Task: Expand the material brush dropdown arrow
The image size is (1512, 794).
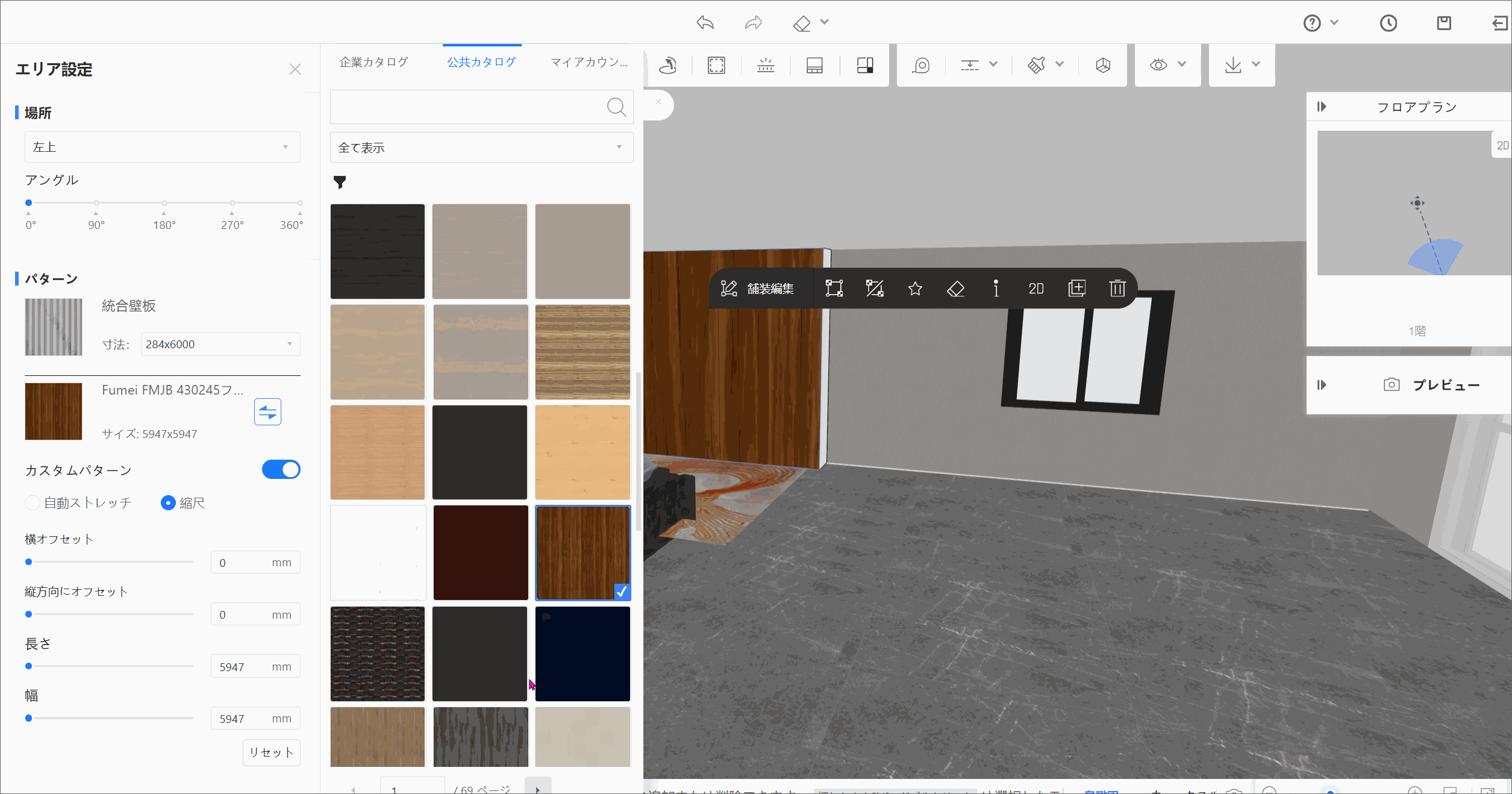Action: 1060,64
